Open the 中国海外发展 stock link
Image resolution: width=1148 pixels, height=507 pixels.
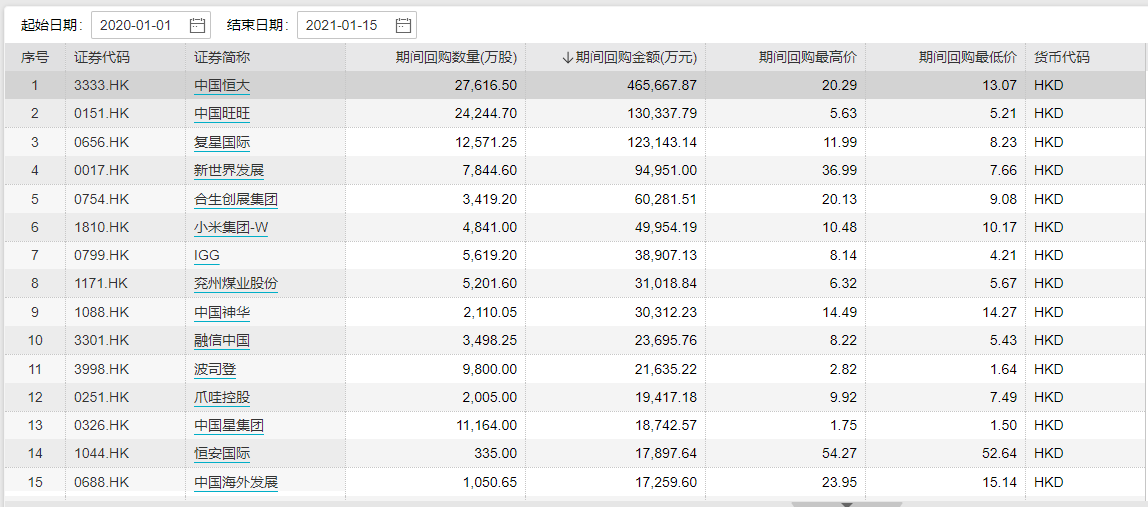(x=236, y=483)
